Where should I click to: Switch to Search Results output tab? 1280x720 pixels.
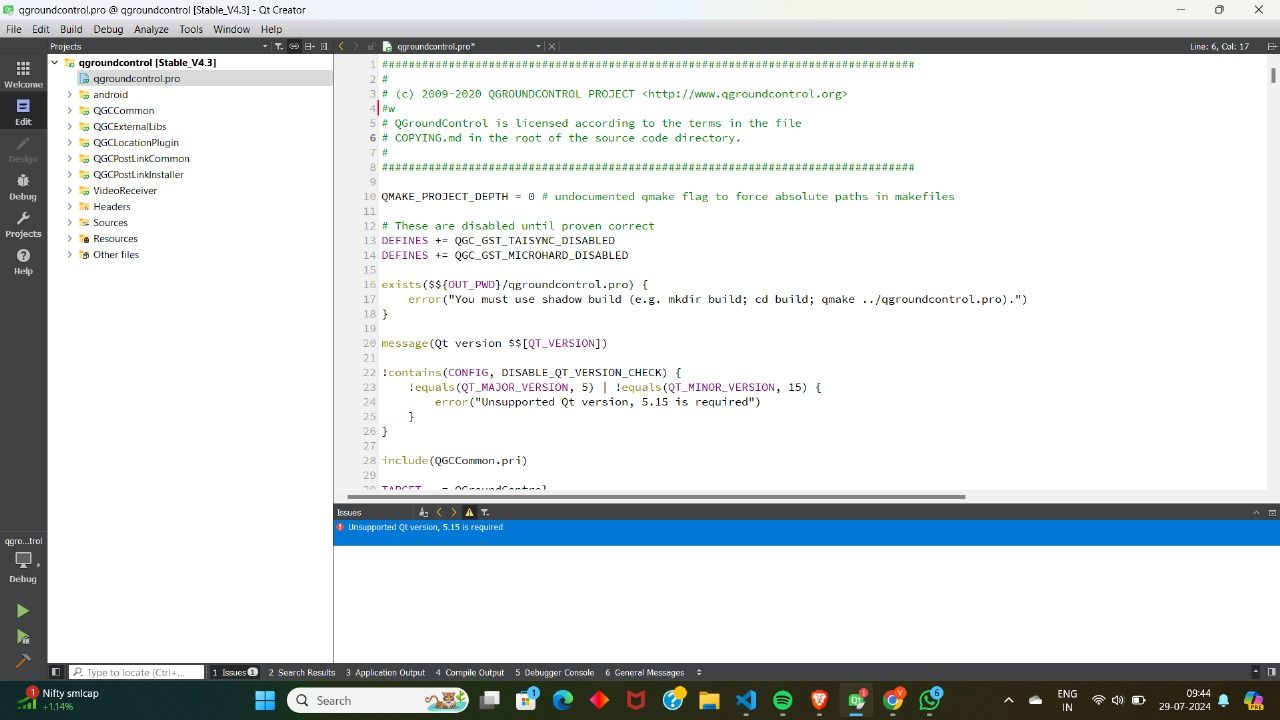[302, 672]
